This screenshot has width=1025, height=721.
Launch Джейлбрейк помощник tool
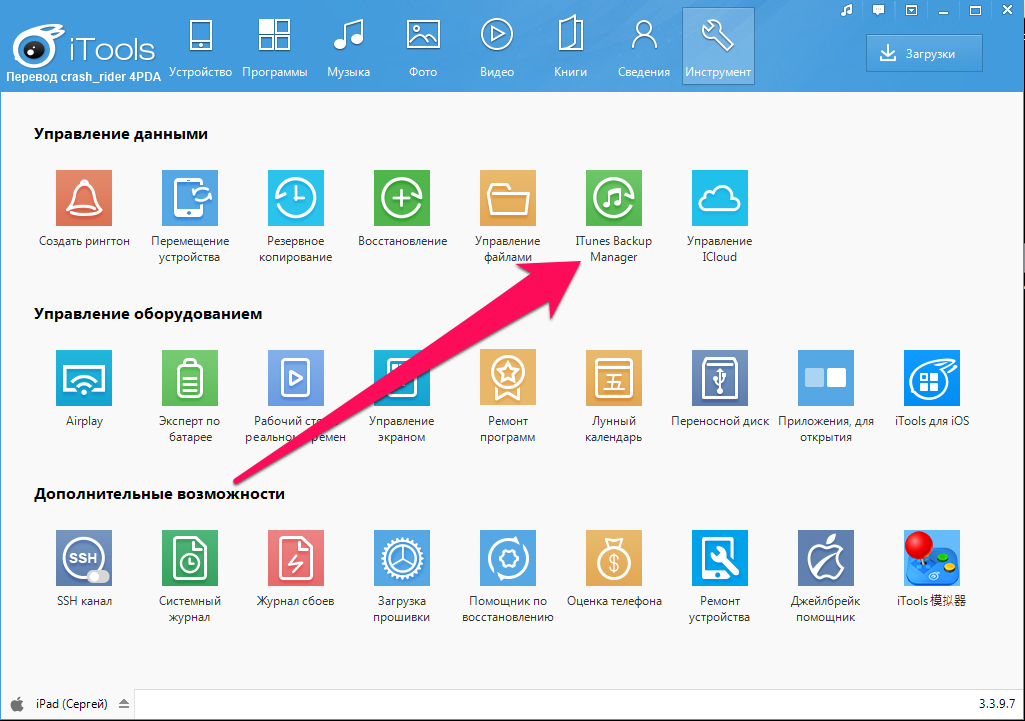pyautogui.click(x=825, y=558)
